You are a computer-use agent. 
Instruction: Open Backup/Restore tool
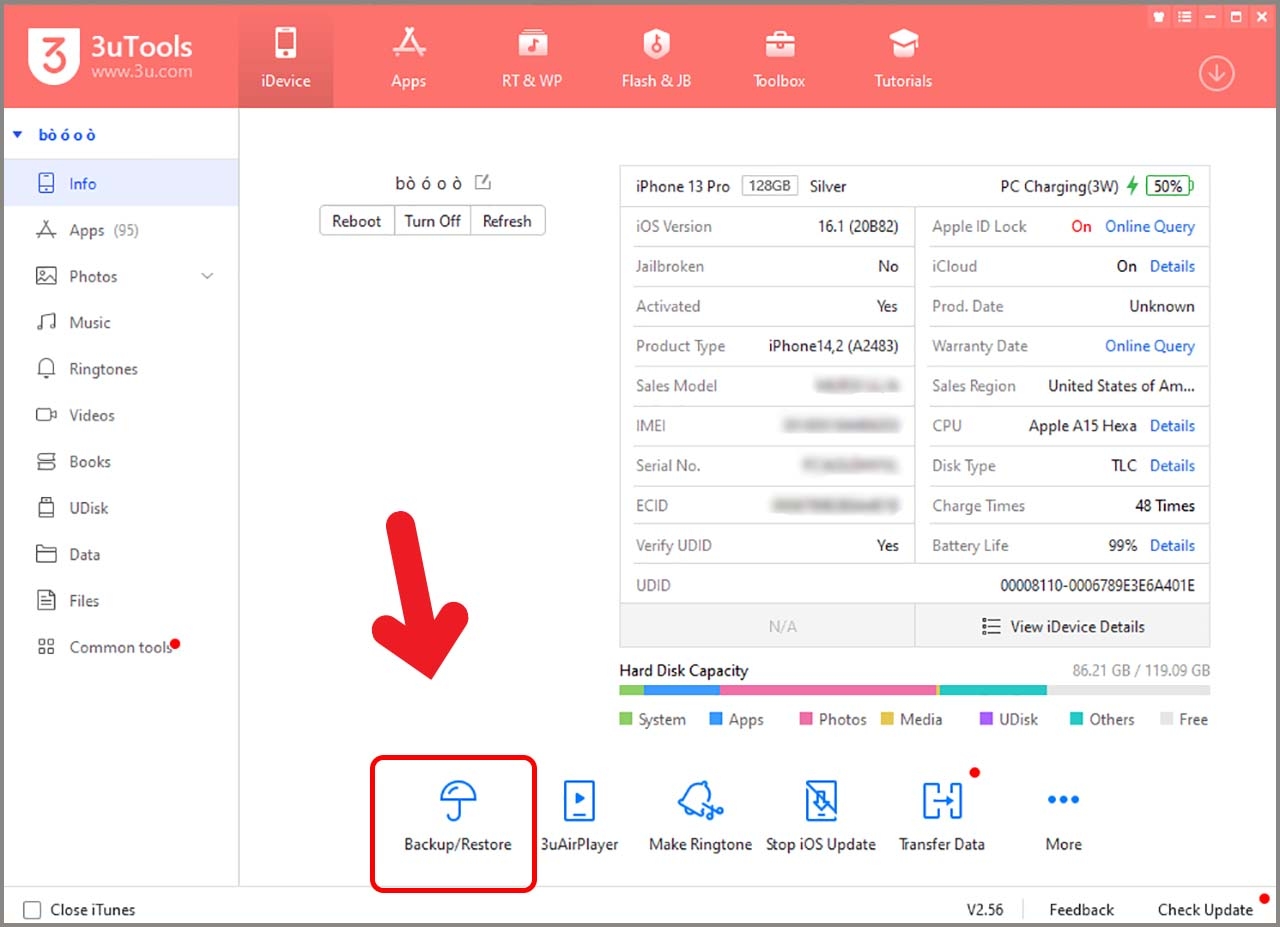(x=457, y=817)
